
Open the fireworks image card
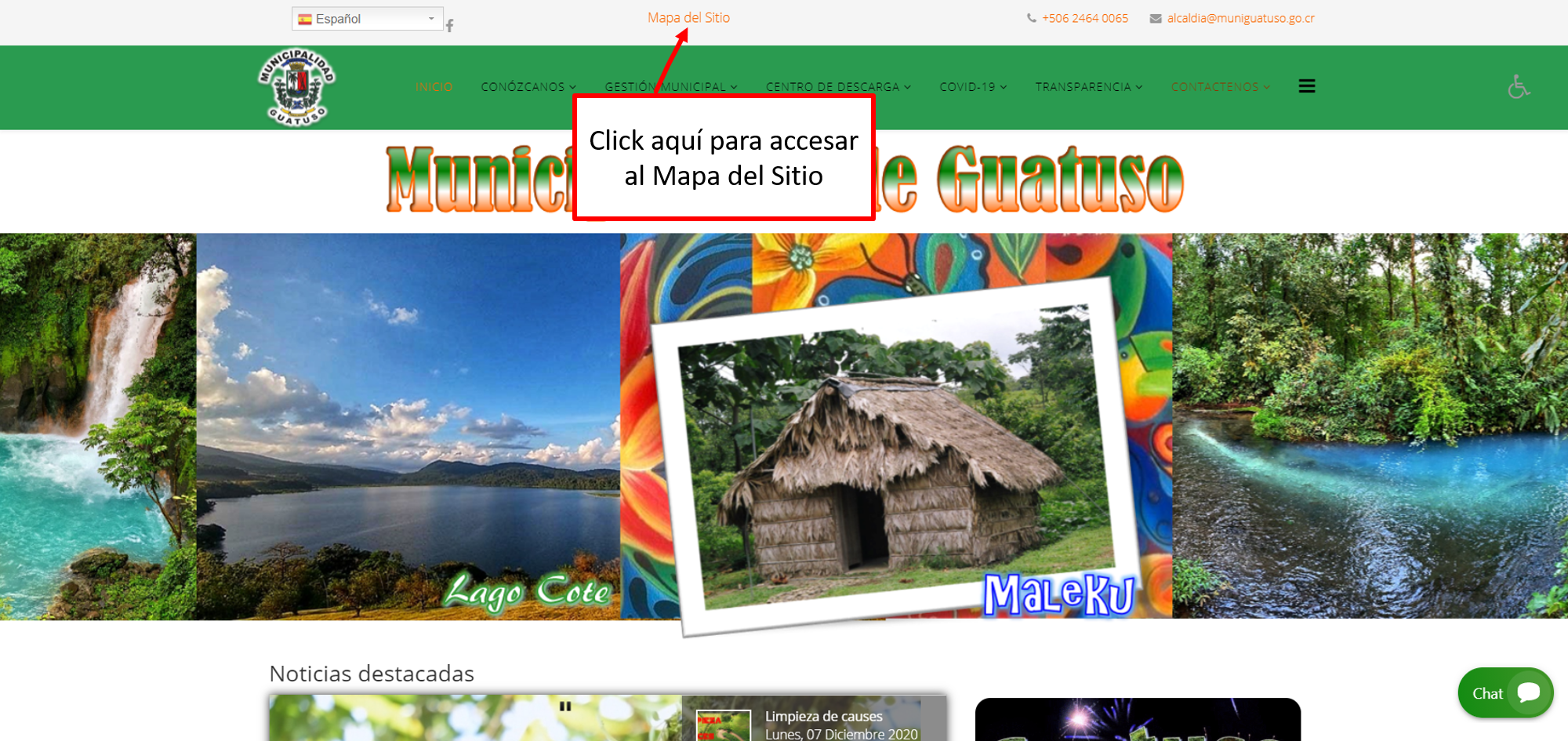(1138, 719)
